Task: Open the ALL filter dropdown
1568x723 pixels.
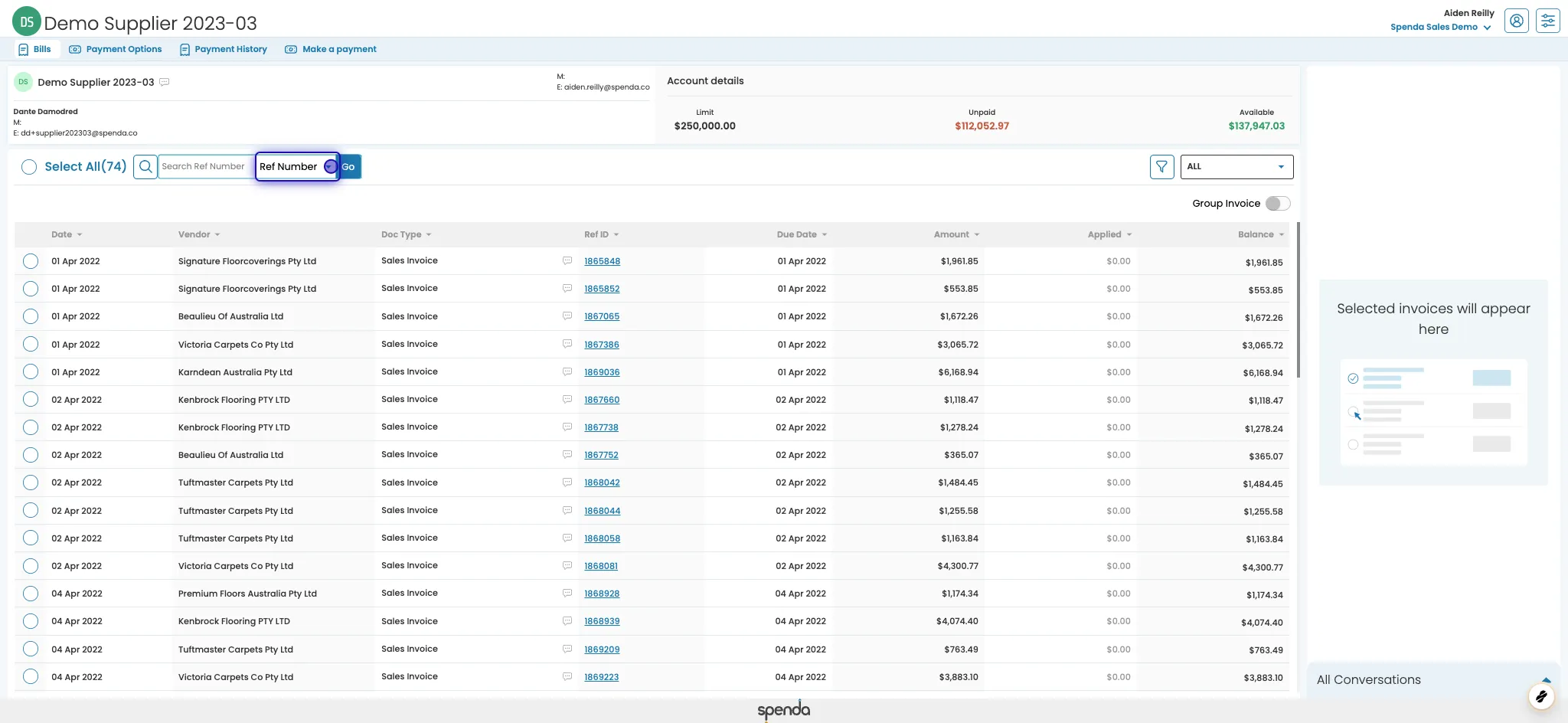Action: click(1236, 166)
